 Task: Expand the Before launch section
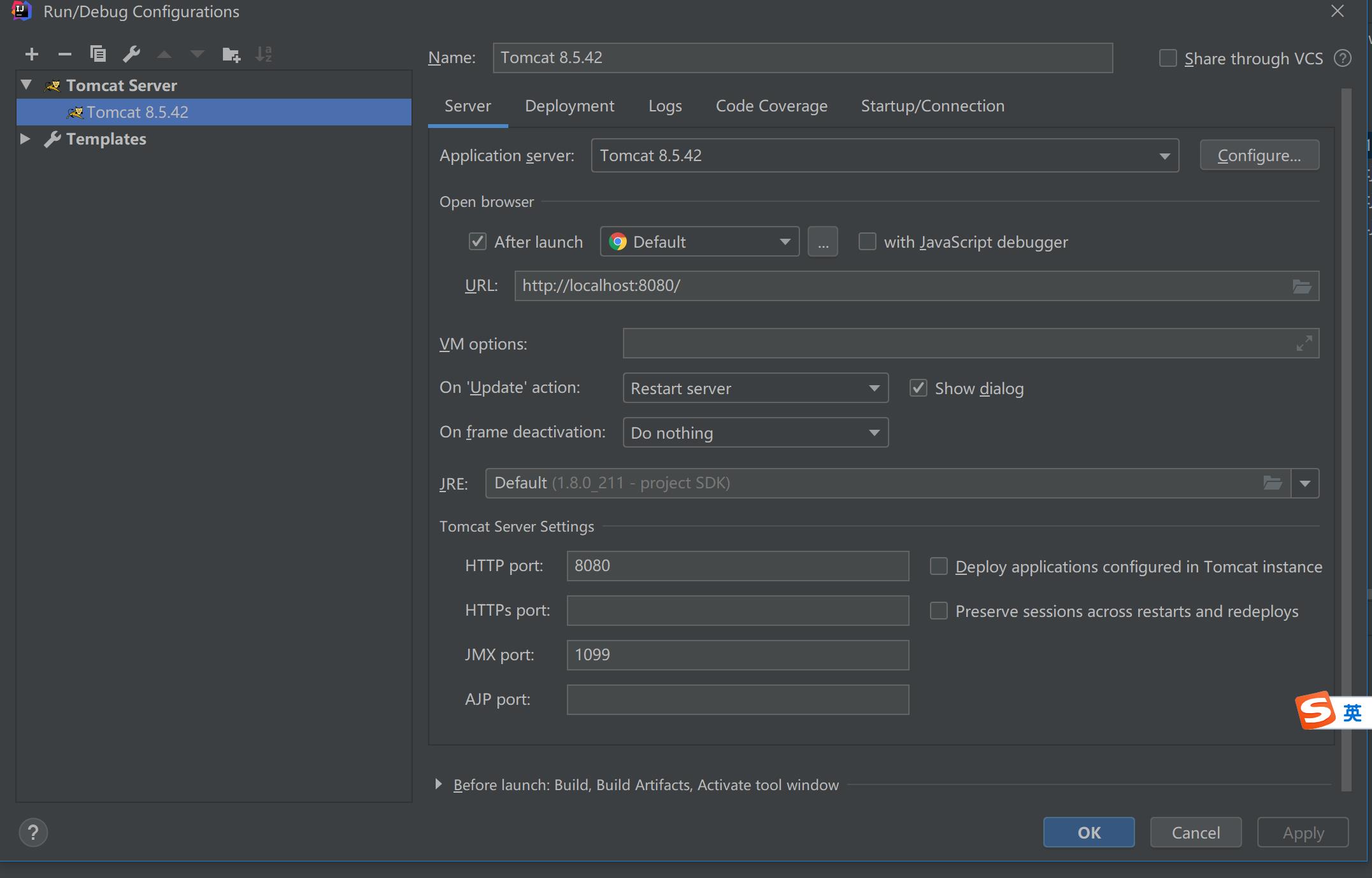[438, 784]
